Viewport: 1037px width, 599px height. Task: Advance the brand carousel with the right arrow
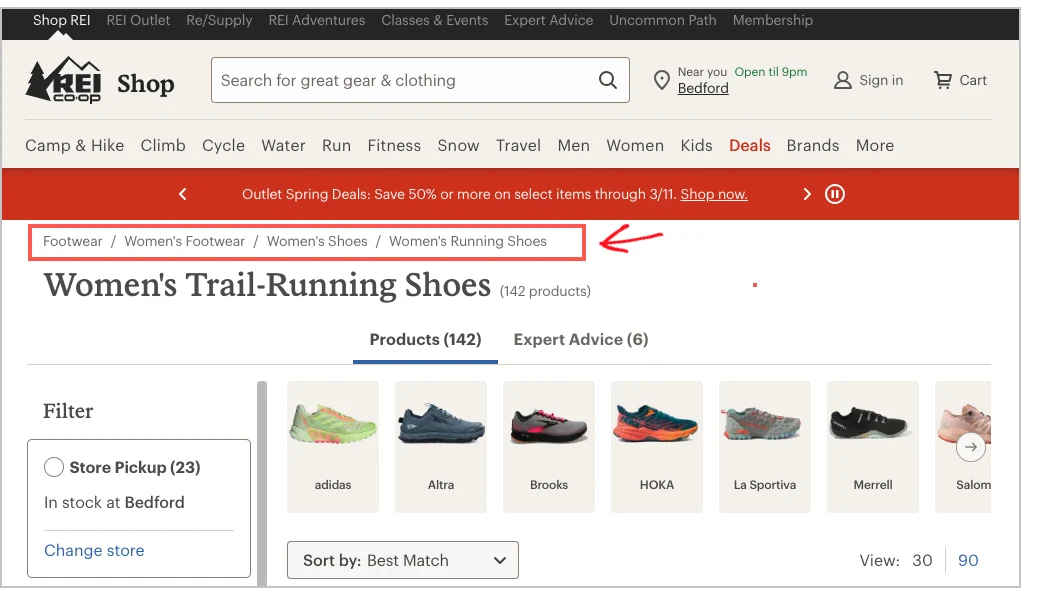pyautogui.click(x=970, y=447)
